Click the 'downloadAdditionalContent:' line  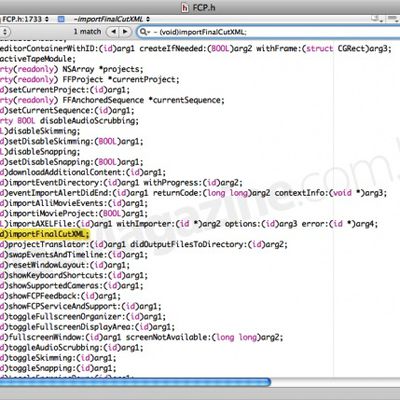[83, 172]
